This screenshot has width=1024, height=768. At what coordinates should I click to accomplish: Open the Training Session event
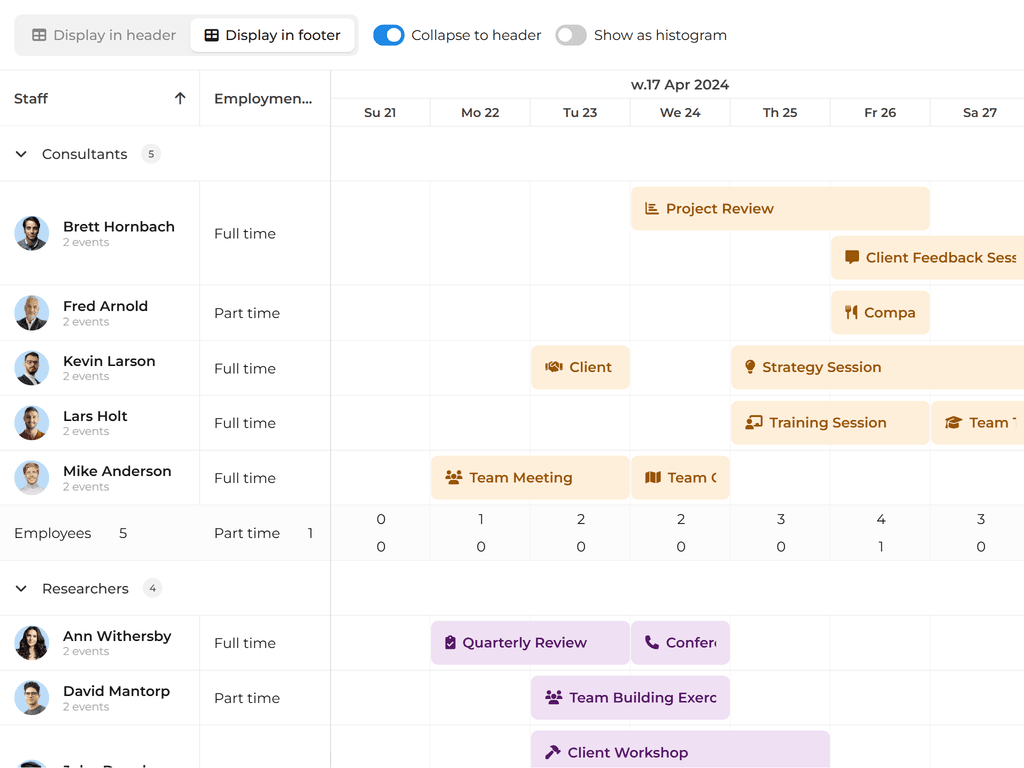pyautogui.click(x=828, y=423)
